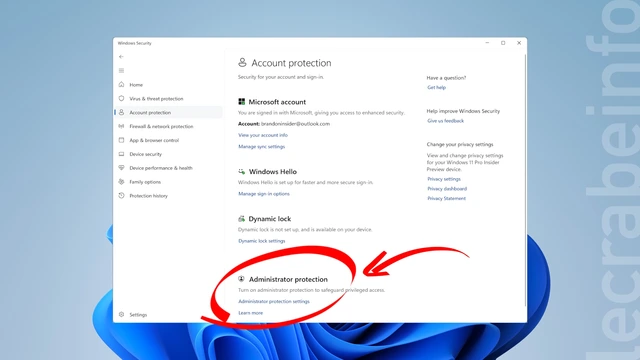Click the Protection history clock icon
Screen dimensions: 640x360
point(121,196)
